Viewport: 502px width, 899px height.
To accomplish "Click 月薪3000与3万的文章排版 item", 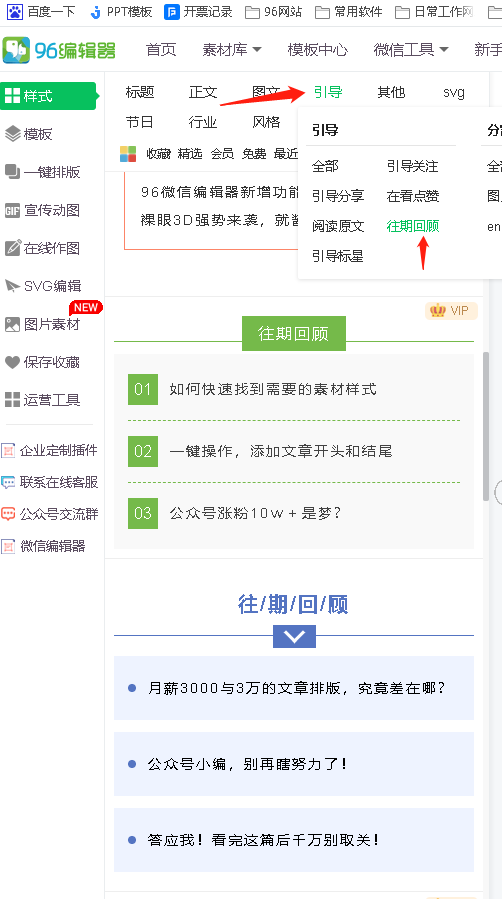I will tap(294, 688).
